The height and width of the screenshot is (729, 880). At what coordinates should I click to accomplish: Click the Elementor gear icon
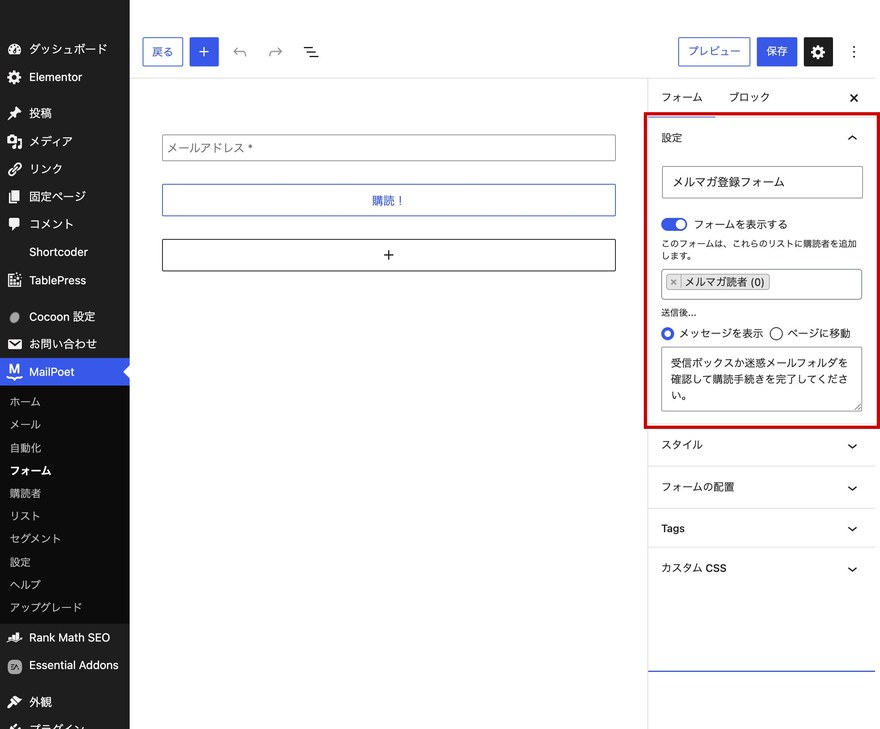point(15,77)
